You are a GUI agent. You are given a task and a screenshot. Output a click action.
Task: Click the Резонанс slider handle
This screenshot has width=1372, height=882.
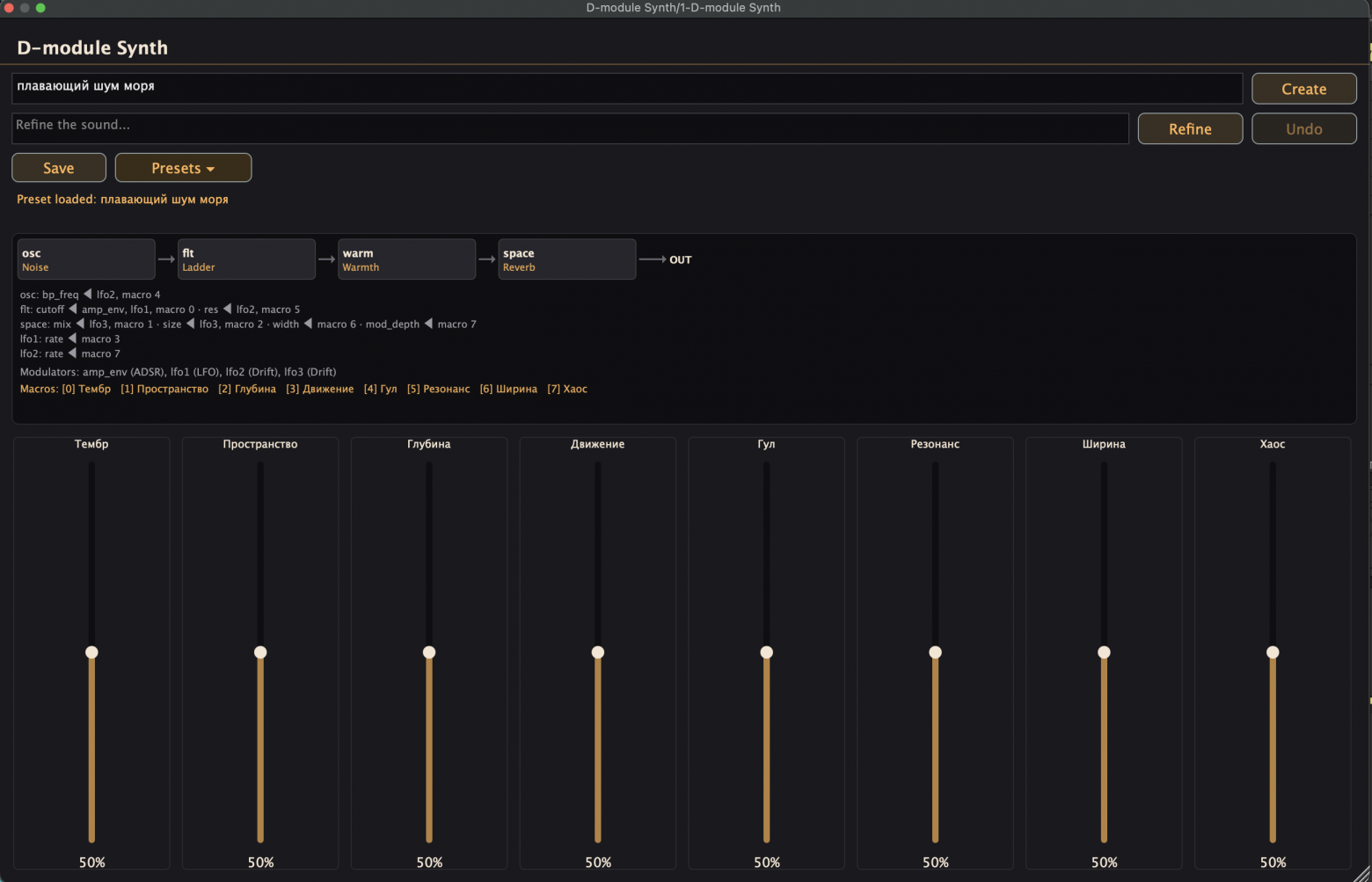[x=935, y=652]
